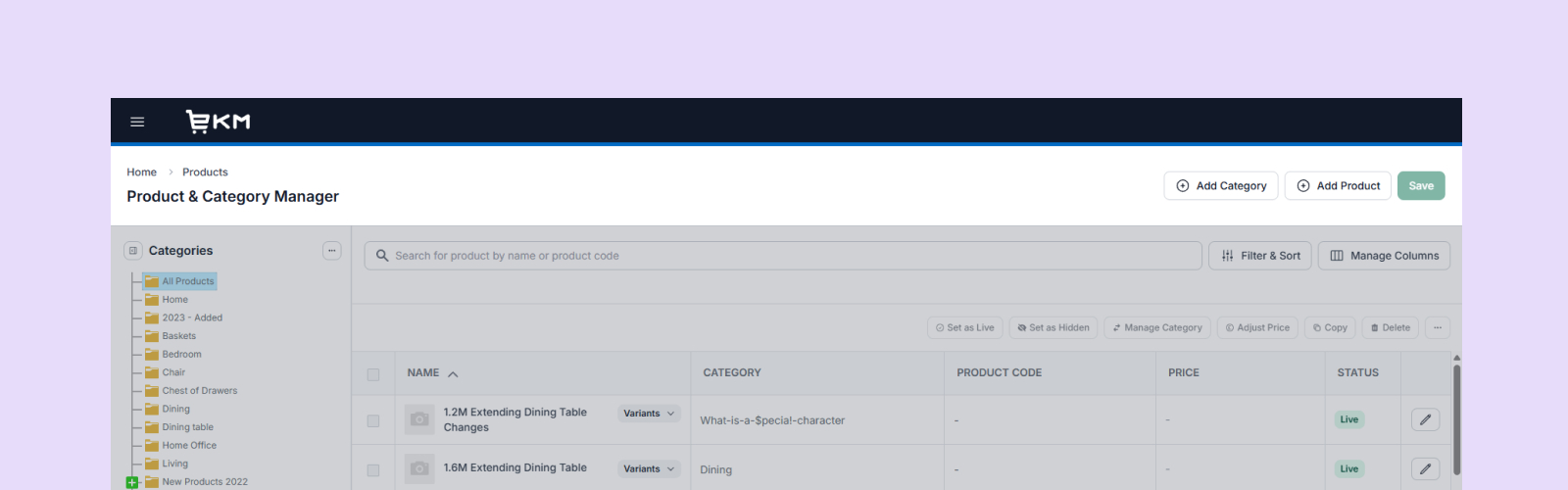Open the Manage Category action

pos(1157,328)
